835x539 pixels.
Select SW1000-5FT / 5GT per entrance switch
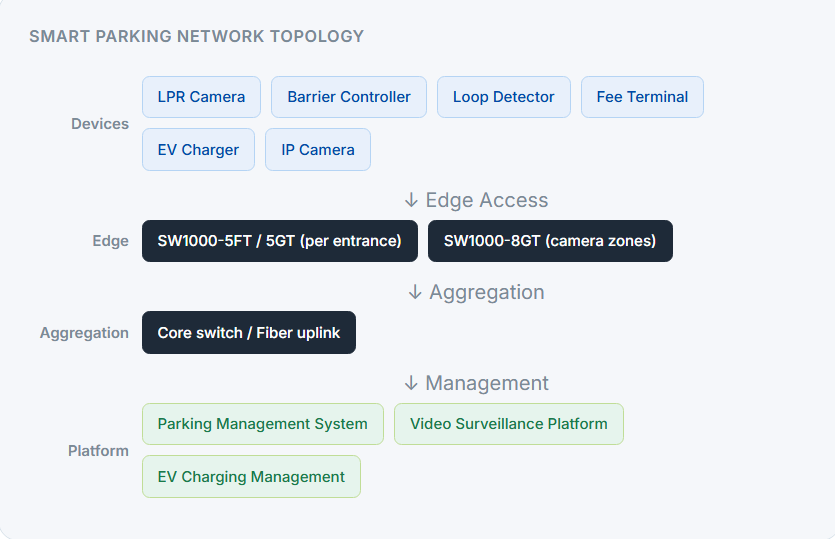(x=280, y=241)
